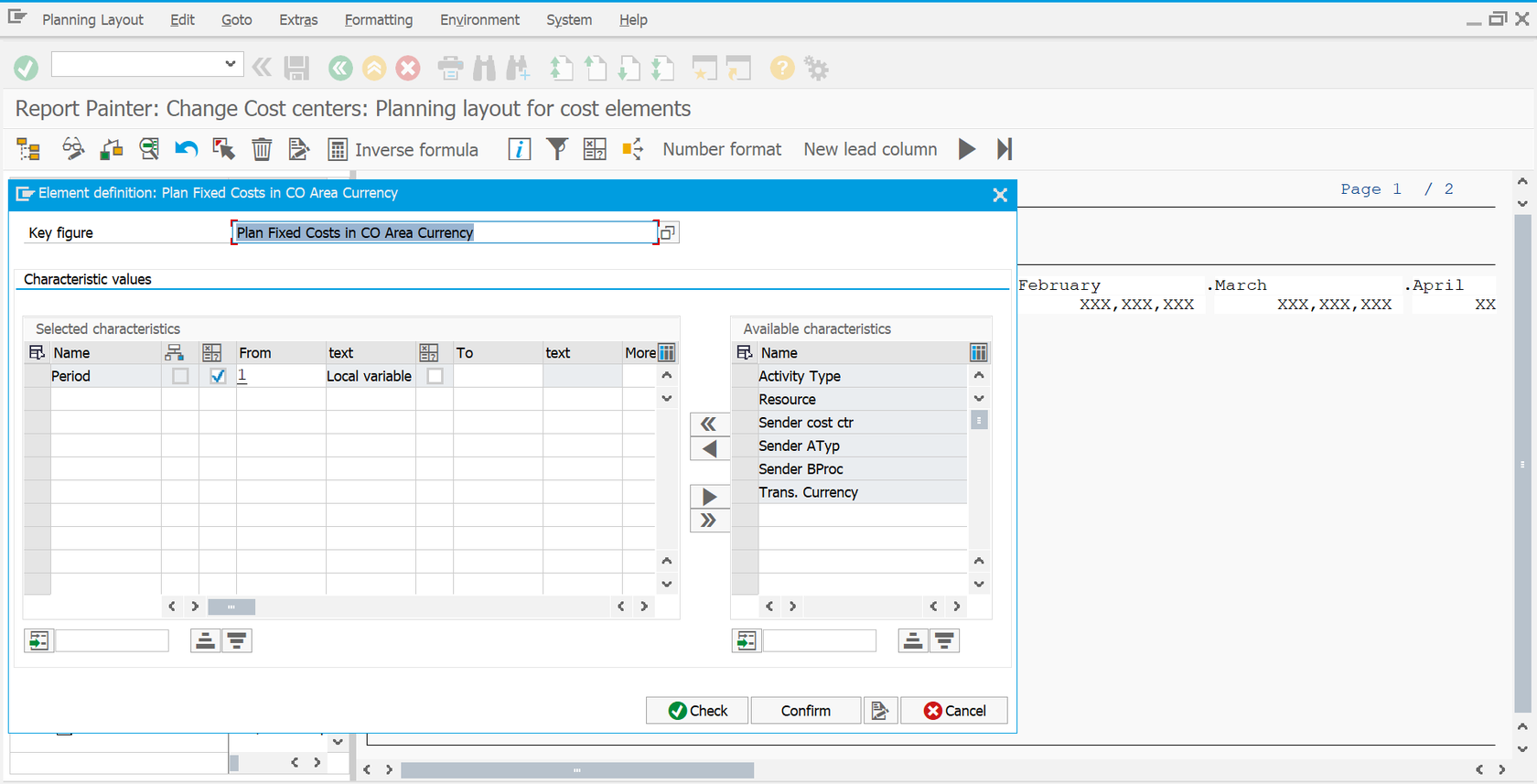Open the Planning Layout menu
Image resolution: width=1537 pixels, height=784 pixels.
92,19
